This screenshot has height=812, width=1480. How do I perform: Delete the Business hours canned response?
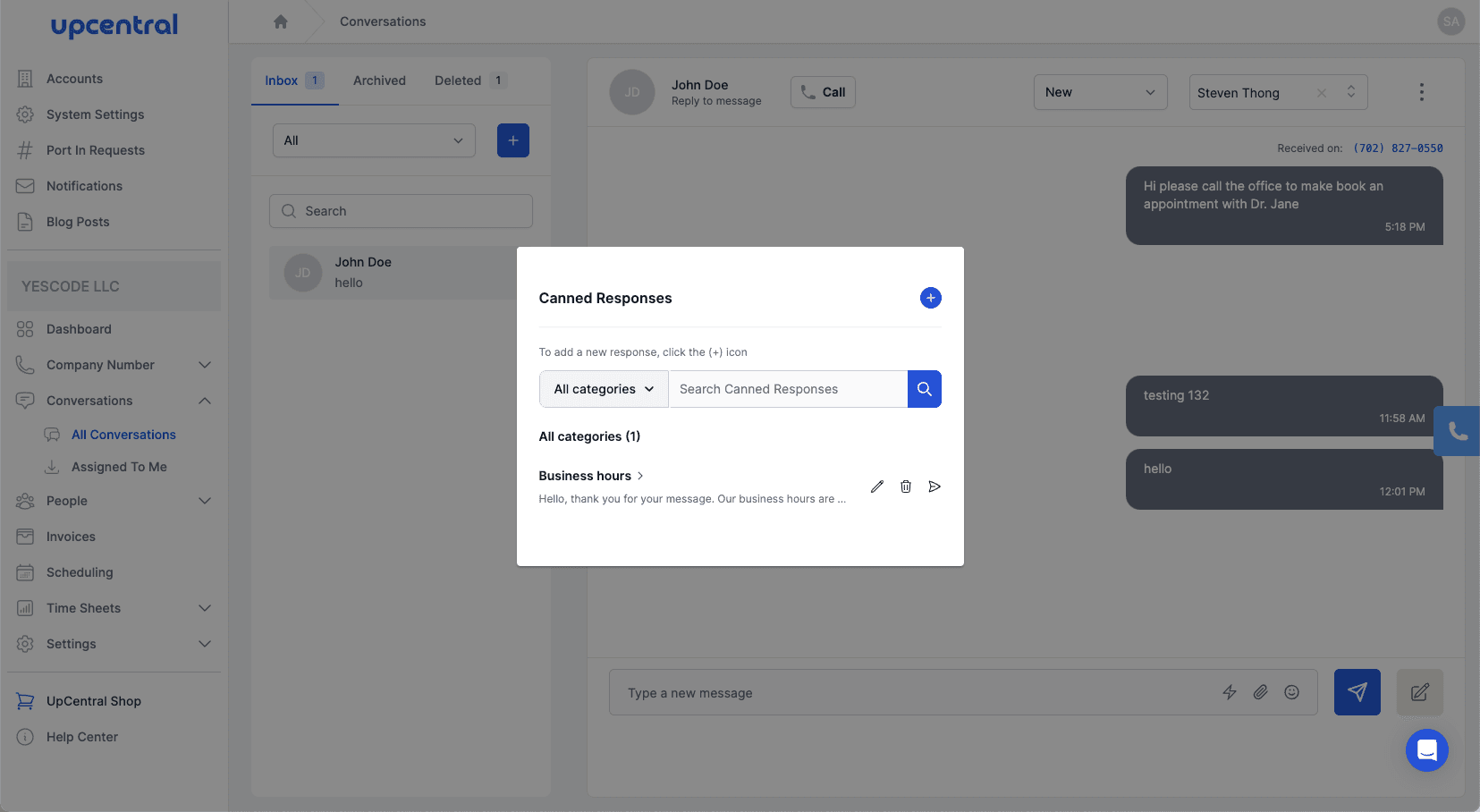[905, 486]
